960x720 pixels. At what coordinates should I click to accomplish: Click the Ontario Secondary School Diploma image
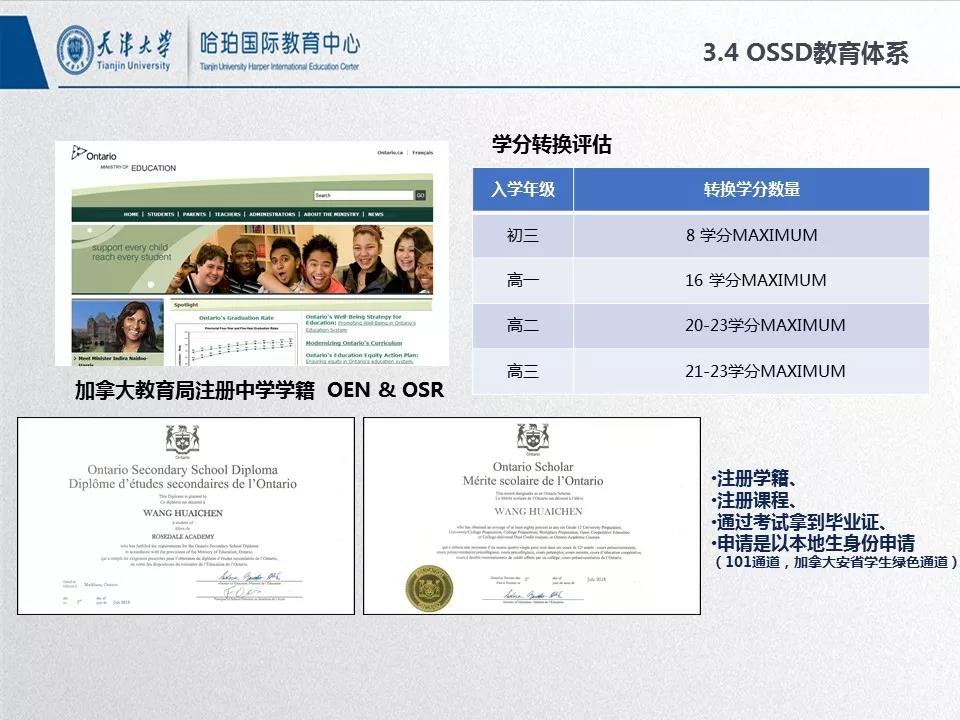(x=186, y=515)
